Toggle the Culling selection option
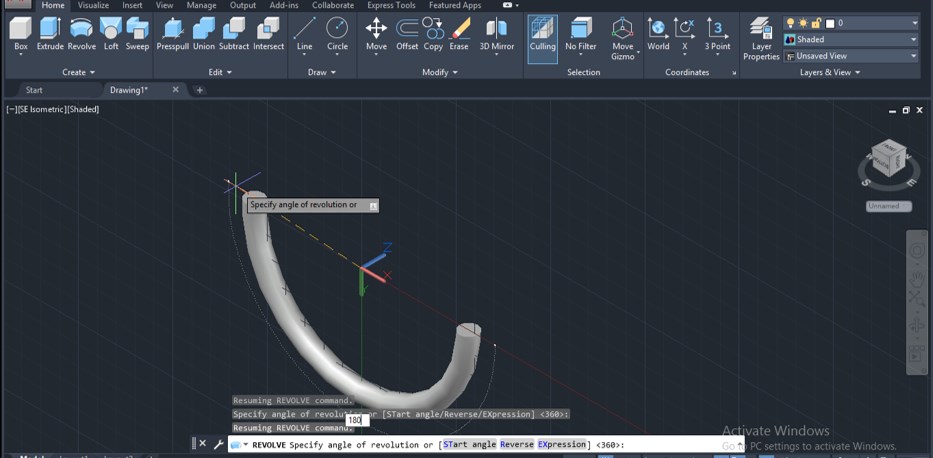Image resolution: width=933 pixels, height=458 pixels. (x=543, y=33)
